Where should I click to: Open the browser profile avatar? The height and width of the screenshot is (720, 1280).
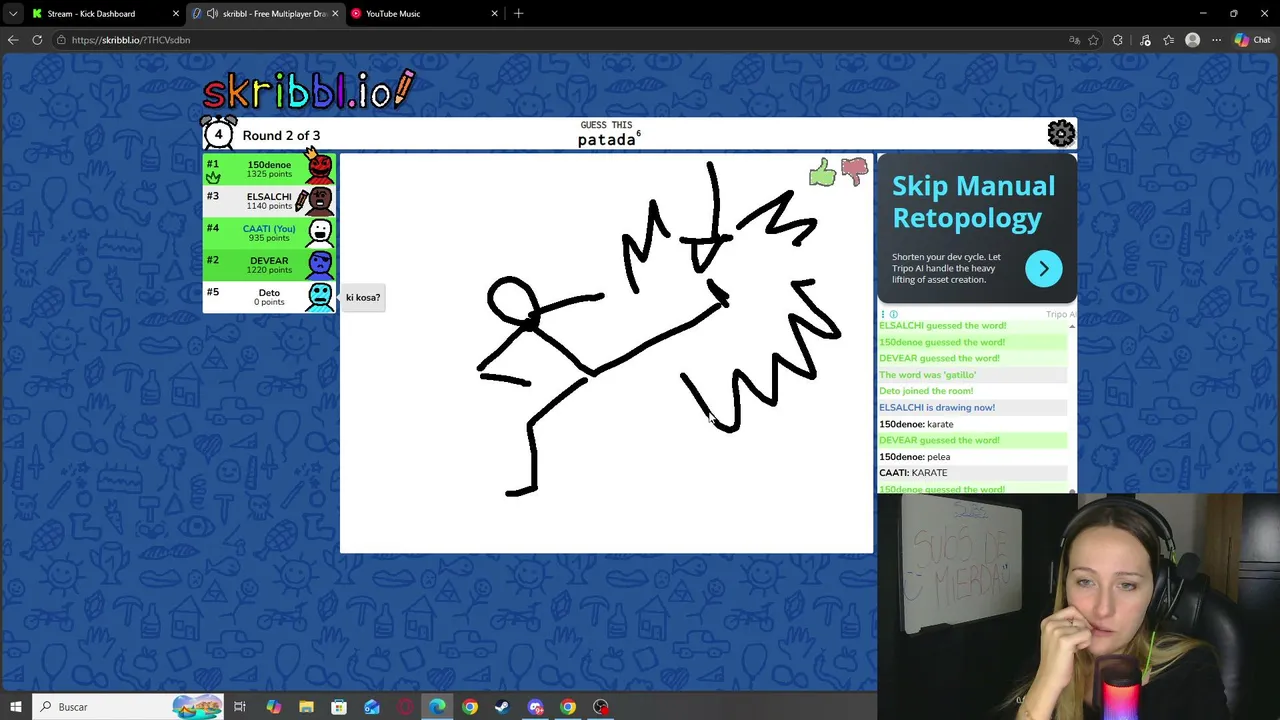(x=1192, y=40)
